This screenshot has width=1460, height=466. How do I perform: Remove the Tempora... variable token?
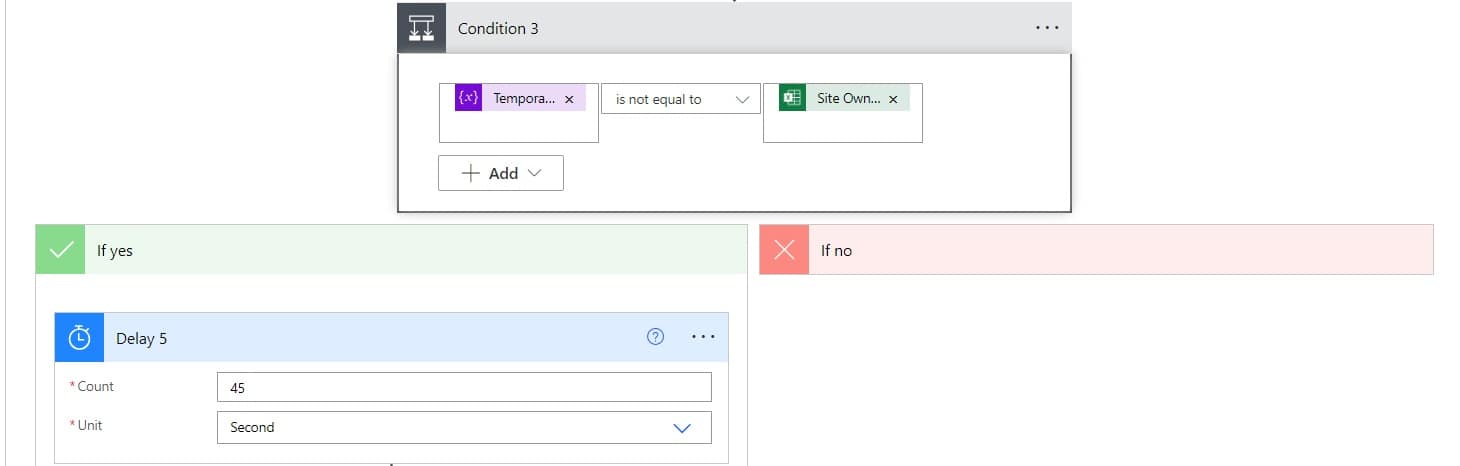click(569, 99)
